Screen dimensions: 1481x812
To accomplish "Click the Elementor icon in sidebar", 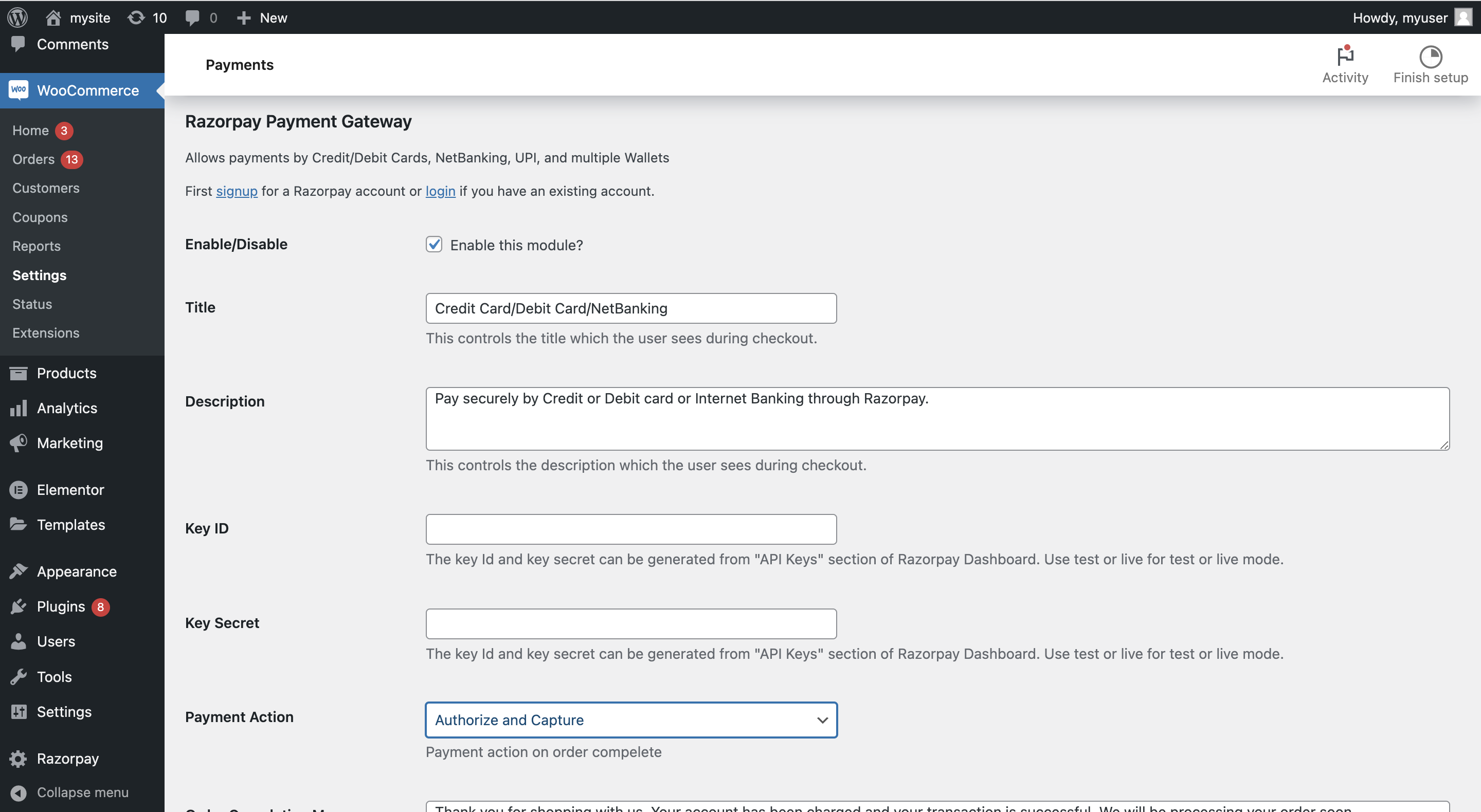I will click(18, 490).
